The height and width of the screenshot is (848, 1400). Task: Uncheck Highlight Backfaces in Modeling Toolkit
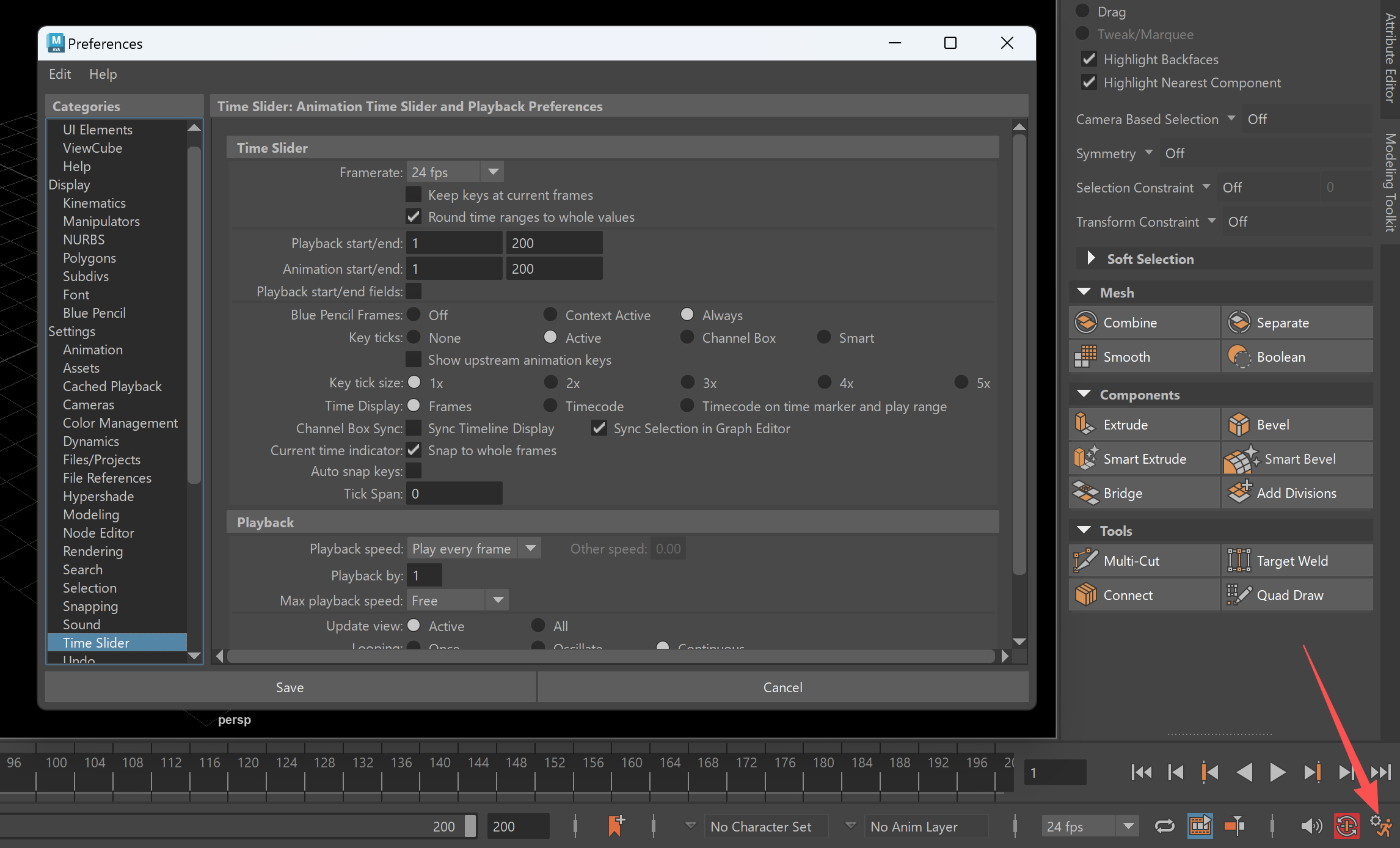point(1088,59)
